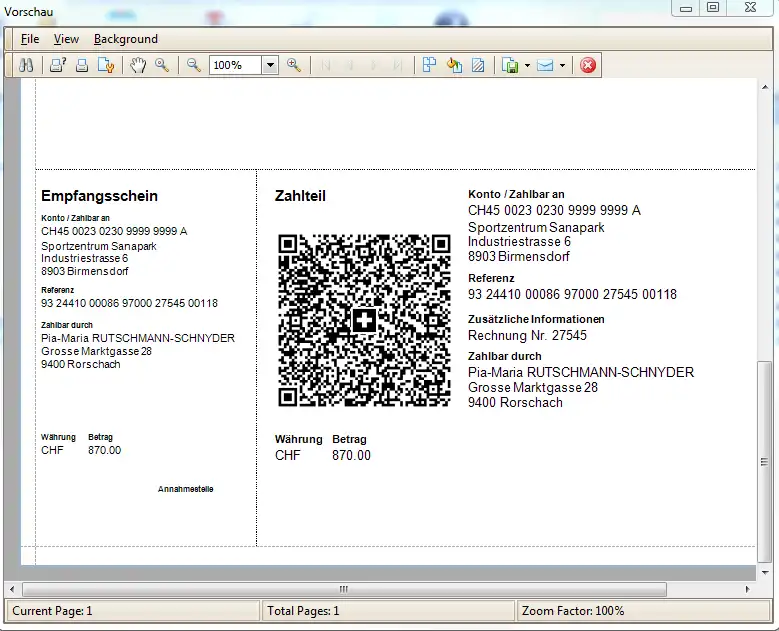779x631 pixels.
Task: Click the Zahlteil reference number 93 24410 00086
Action: coord(572,294)
